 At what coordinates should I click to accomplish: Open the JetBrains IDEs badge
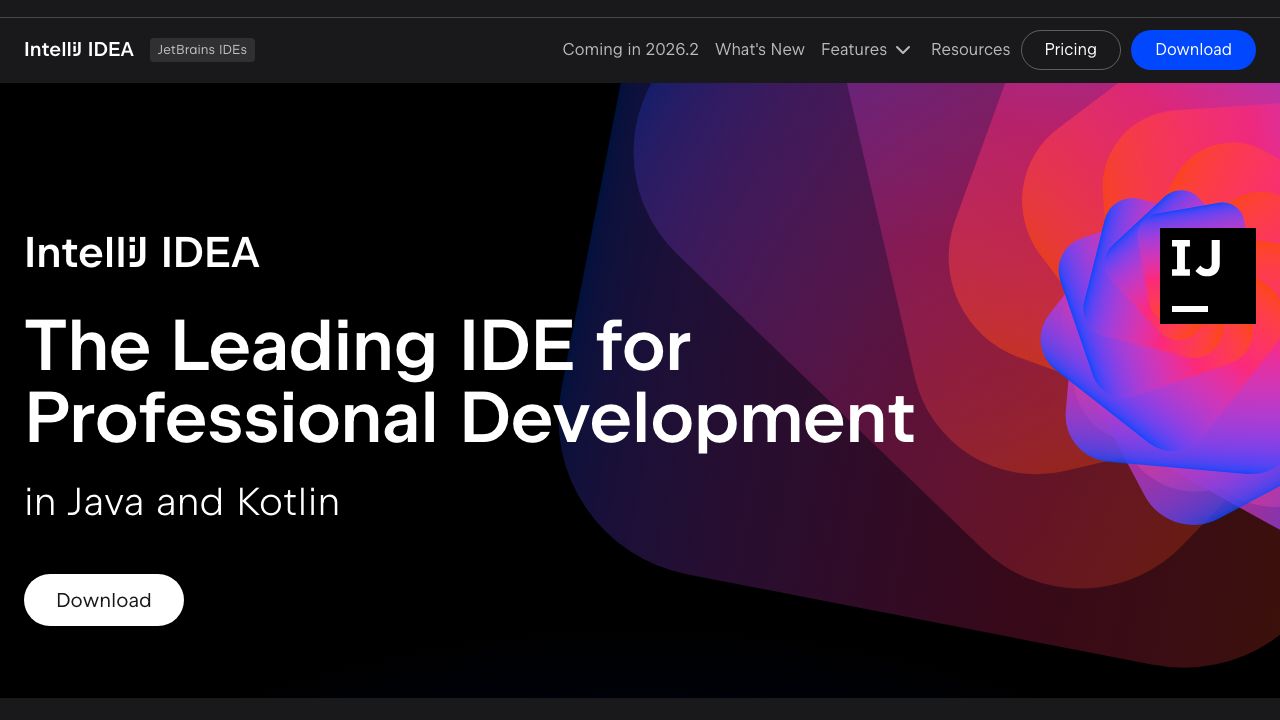click(x=202, y=50)
